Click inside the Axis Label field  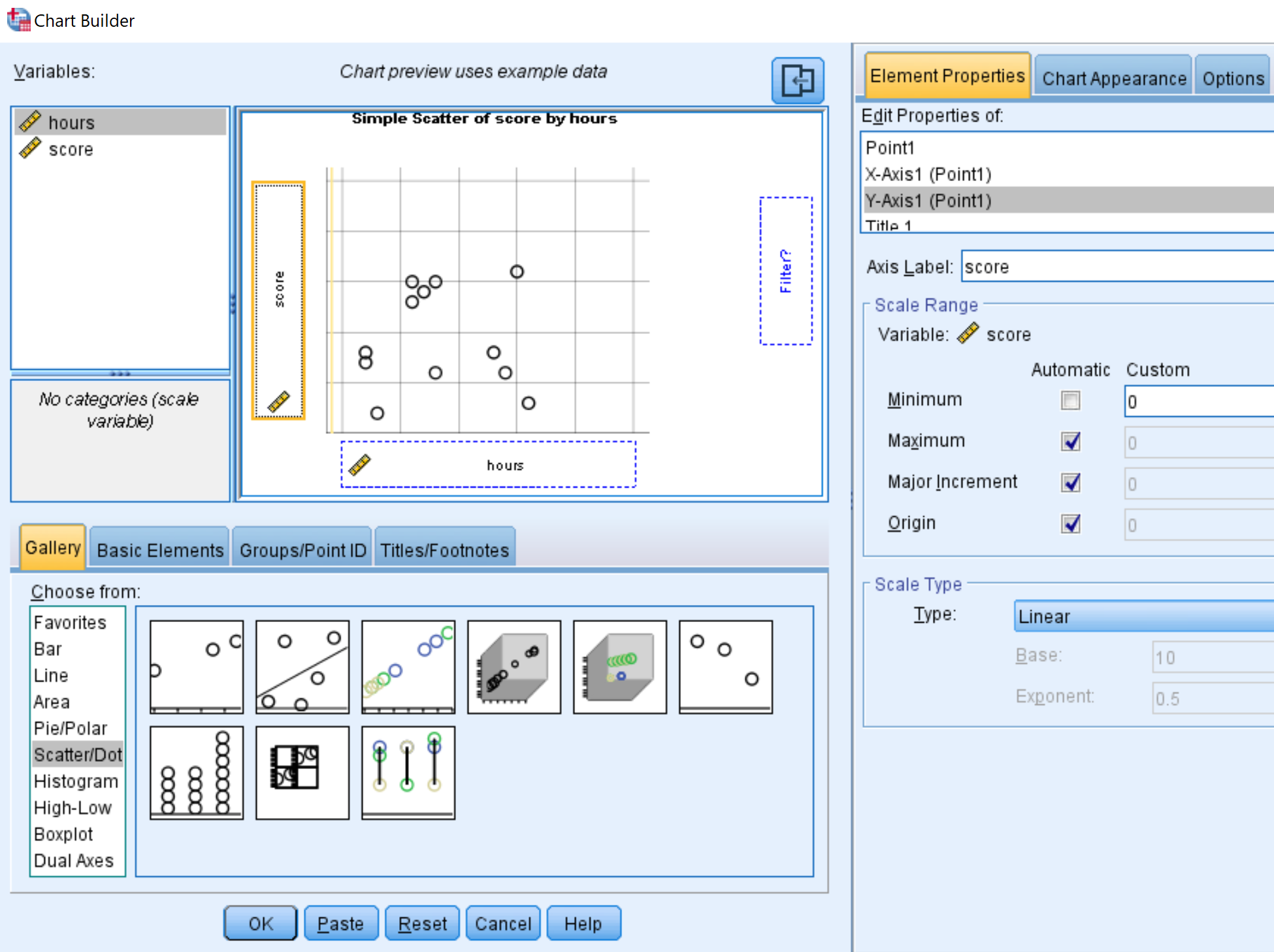tap(1111, 267)
